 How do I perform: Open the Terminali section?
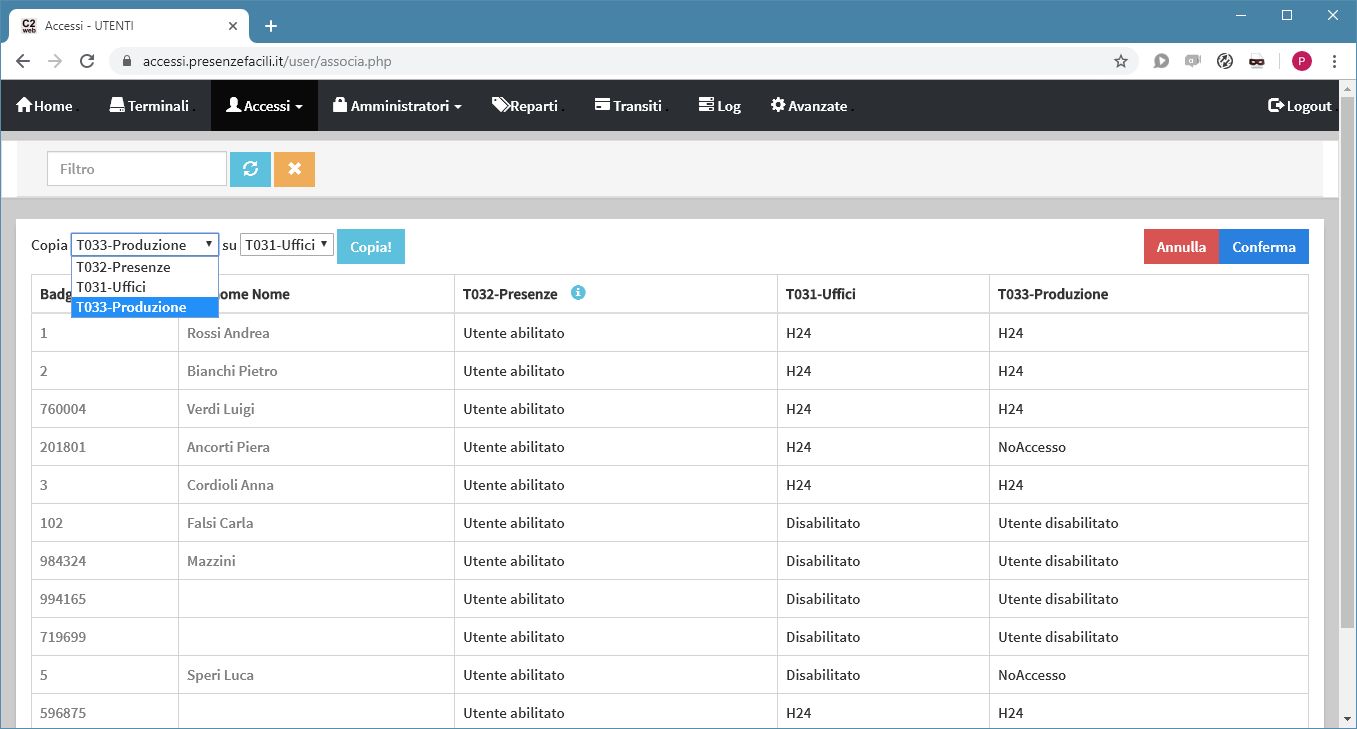click(149, 106)
